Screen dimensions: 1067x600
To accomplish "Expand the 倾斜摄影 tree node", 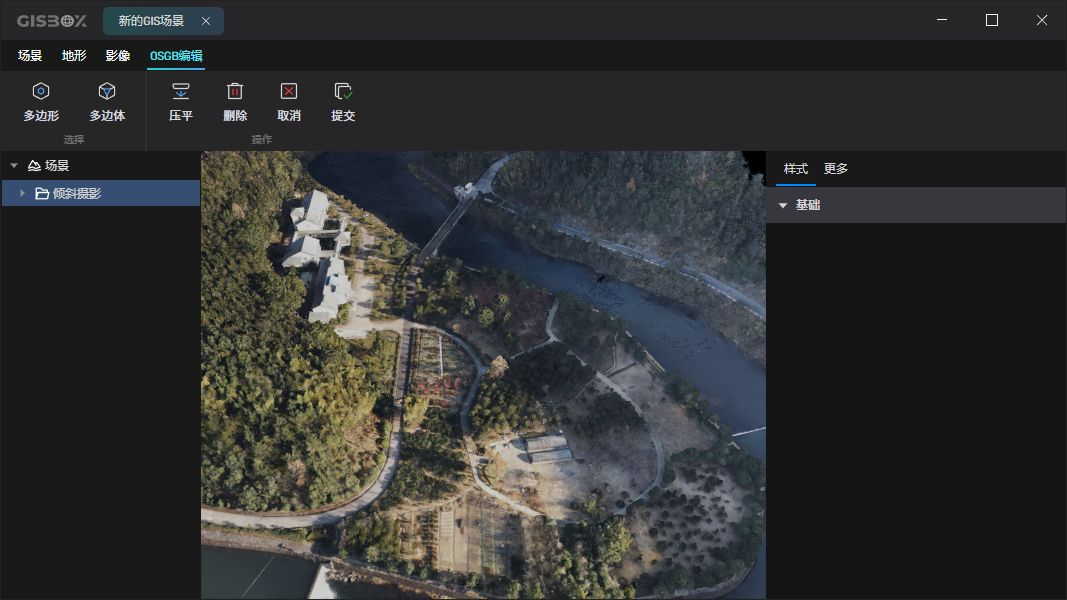I will [x=24, y=193].
